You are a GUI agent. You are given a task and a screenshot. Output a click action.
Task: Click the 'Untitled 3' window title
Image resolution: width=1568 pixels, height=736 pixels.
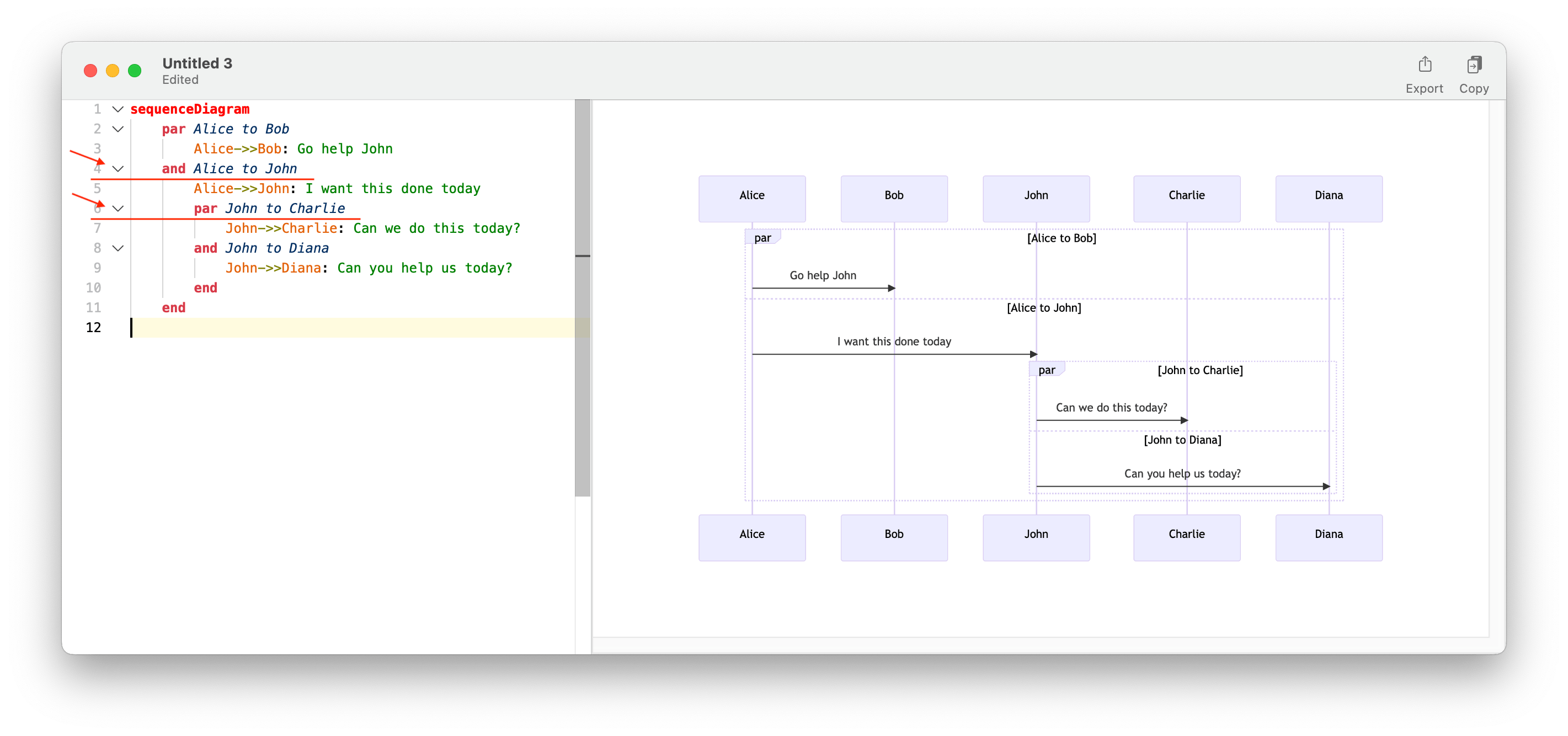click(x=197, y=63)
